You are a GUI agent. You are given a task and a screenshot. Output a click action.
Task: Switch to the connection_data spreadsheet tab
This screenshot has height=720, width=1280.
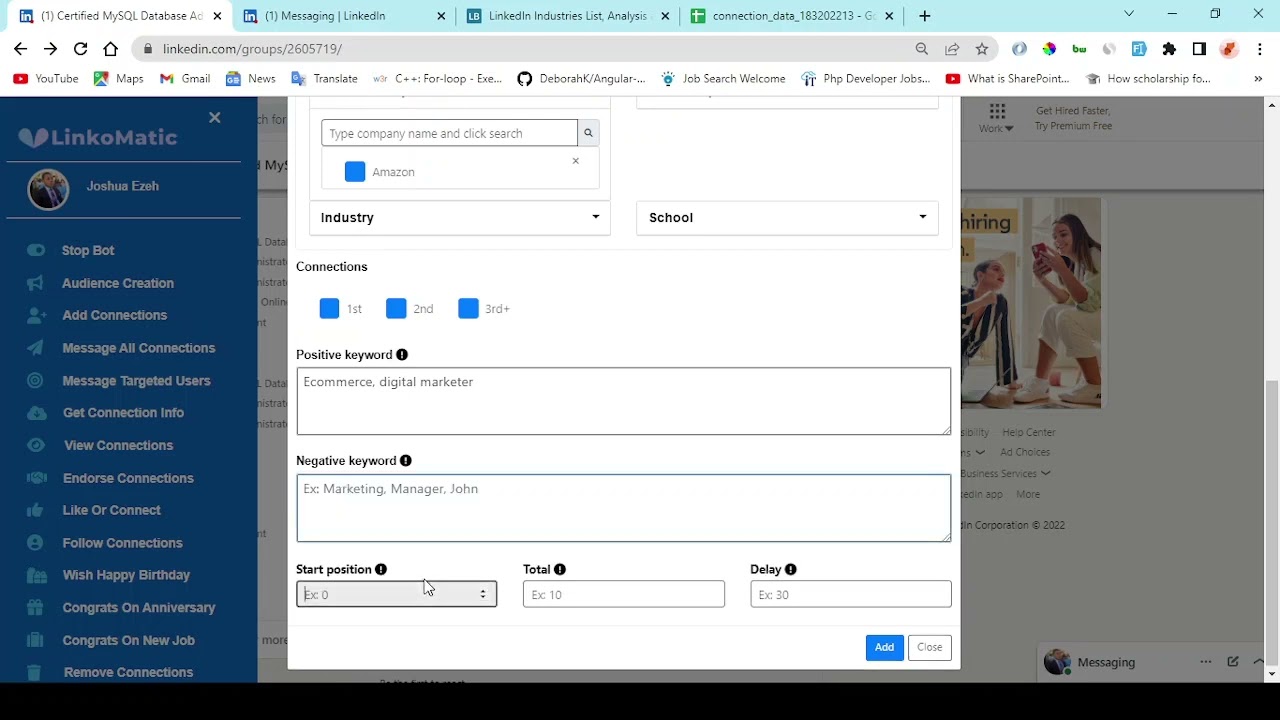click(793, 16)
